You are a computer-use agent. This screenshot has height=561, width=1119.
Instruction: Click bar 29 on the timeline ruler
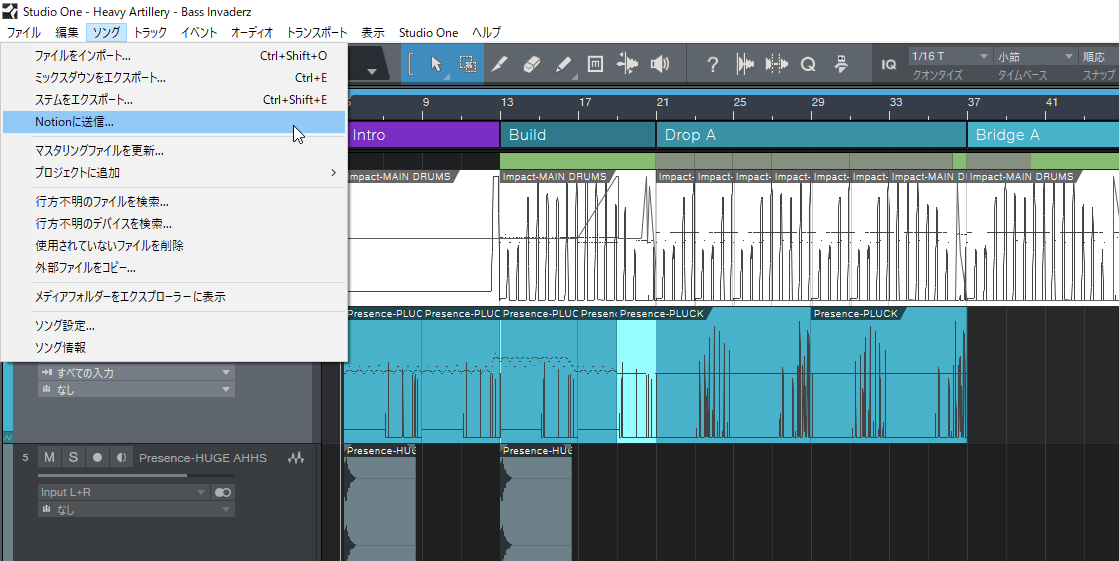[818, 103]
